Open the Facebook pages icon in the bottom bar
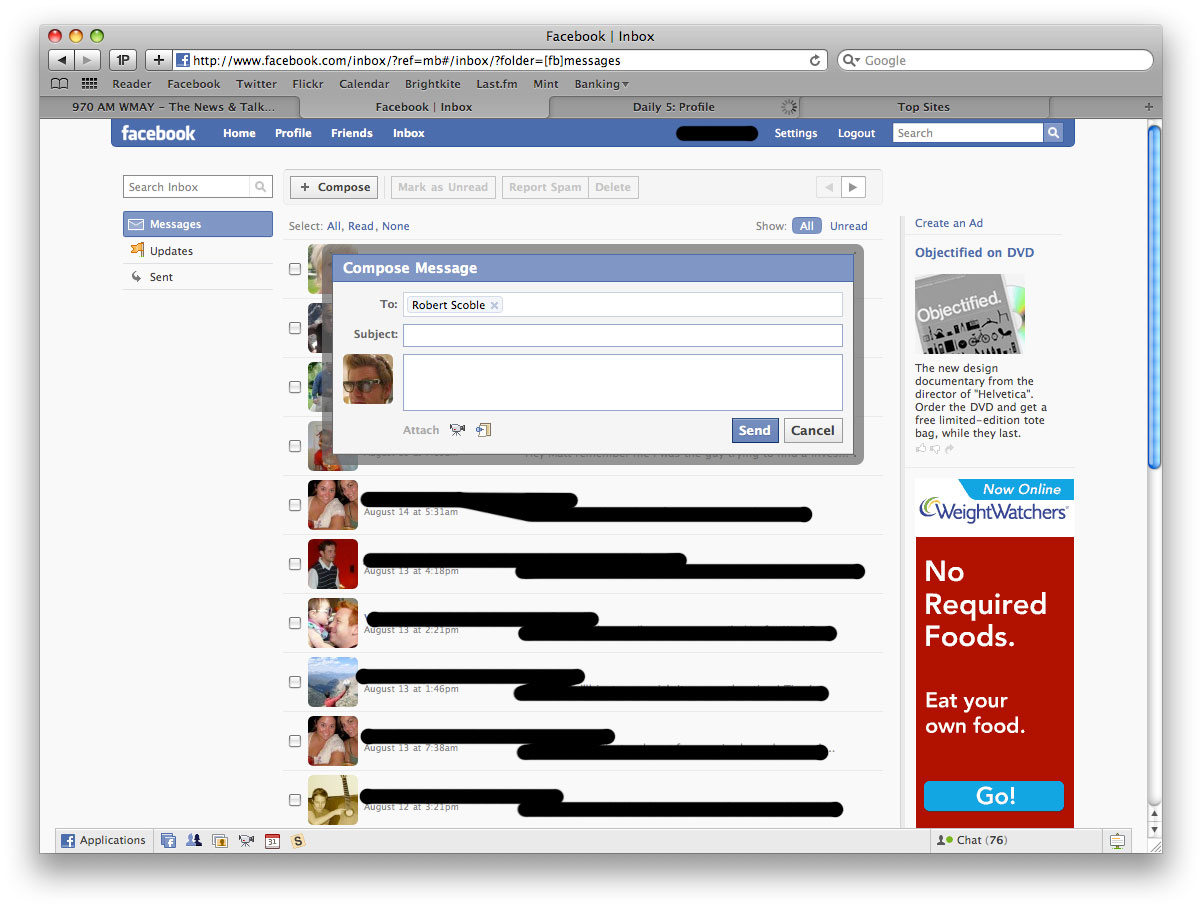Viewport: 1202px width, 908px height. click(168, 841)
